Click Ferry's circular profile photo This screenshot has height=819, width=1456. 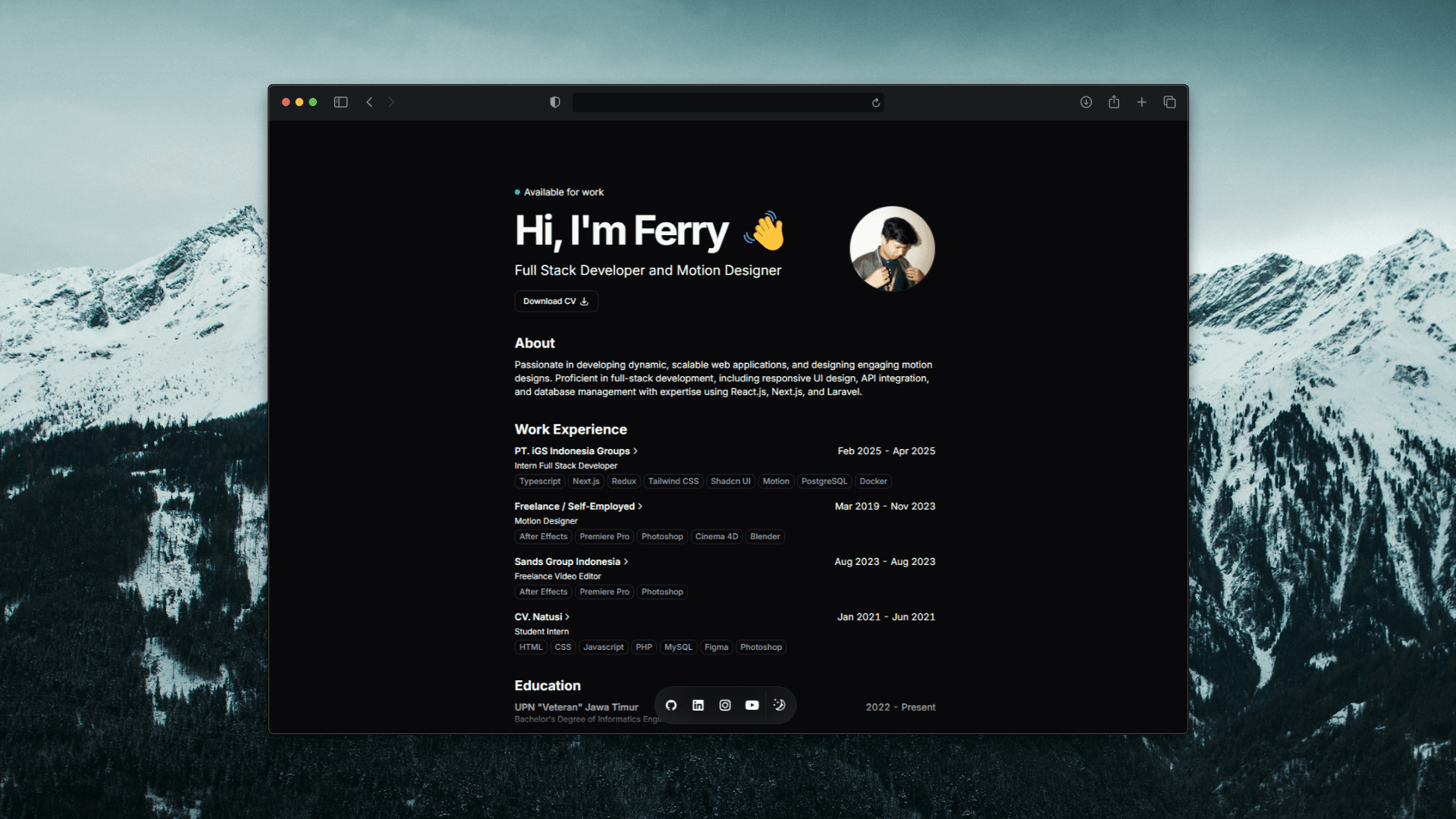click(x=892, y=249)
